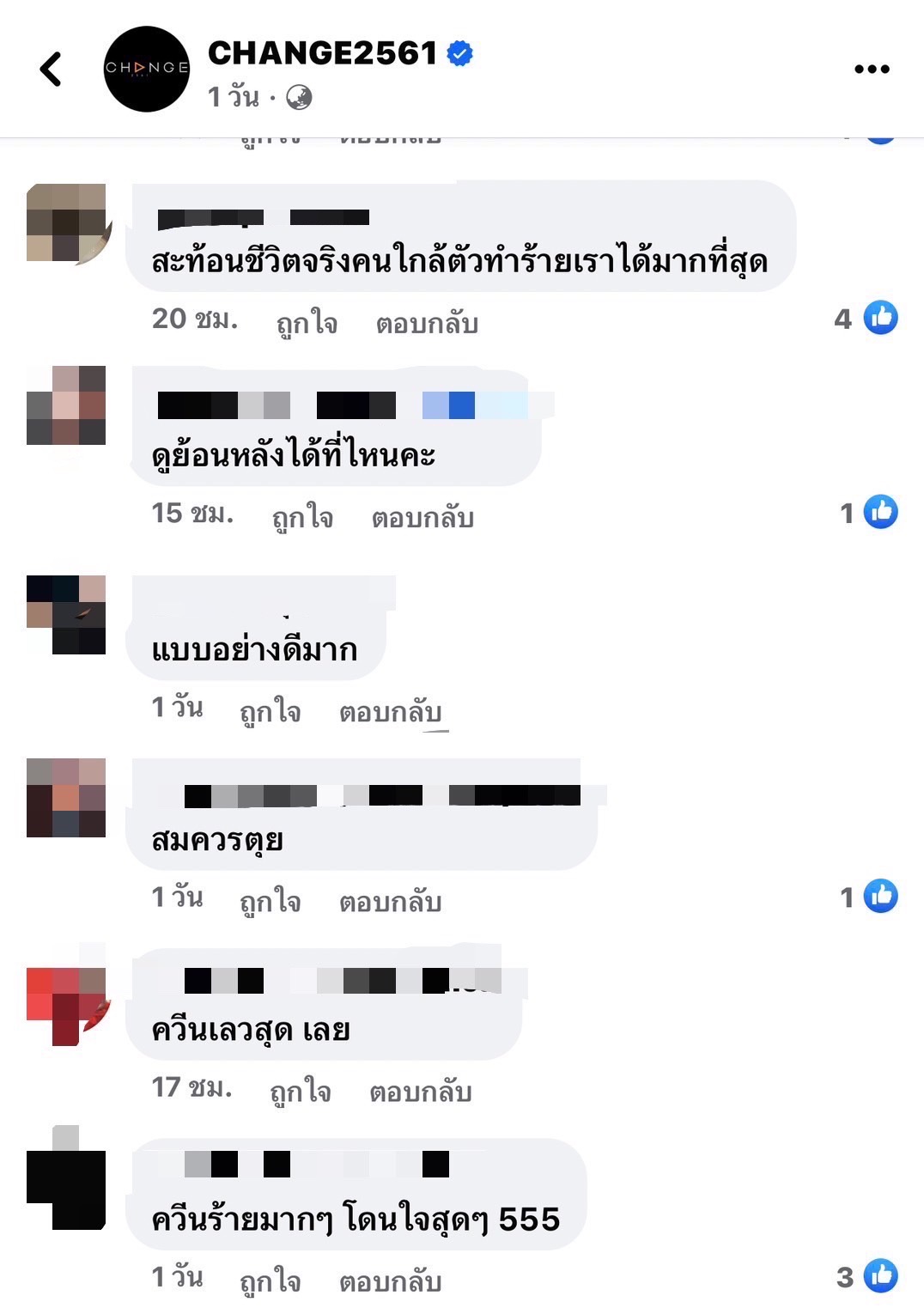Screen dimensions: 924x1308
Task: Tap the globe public-audience icon
Action: 299,98
